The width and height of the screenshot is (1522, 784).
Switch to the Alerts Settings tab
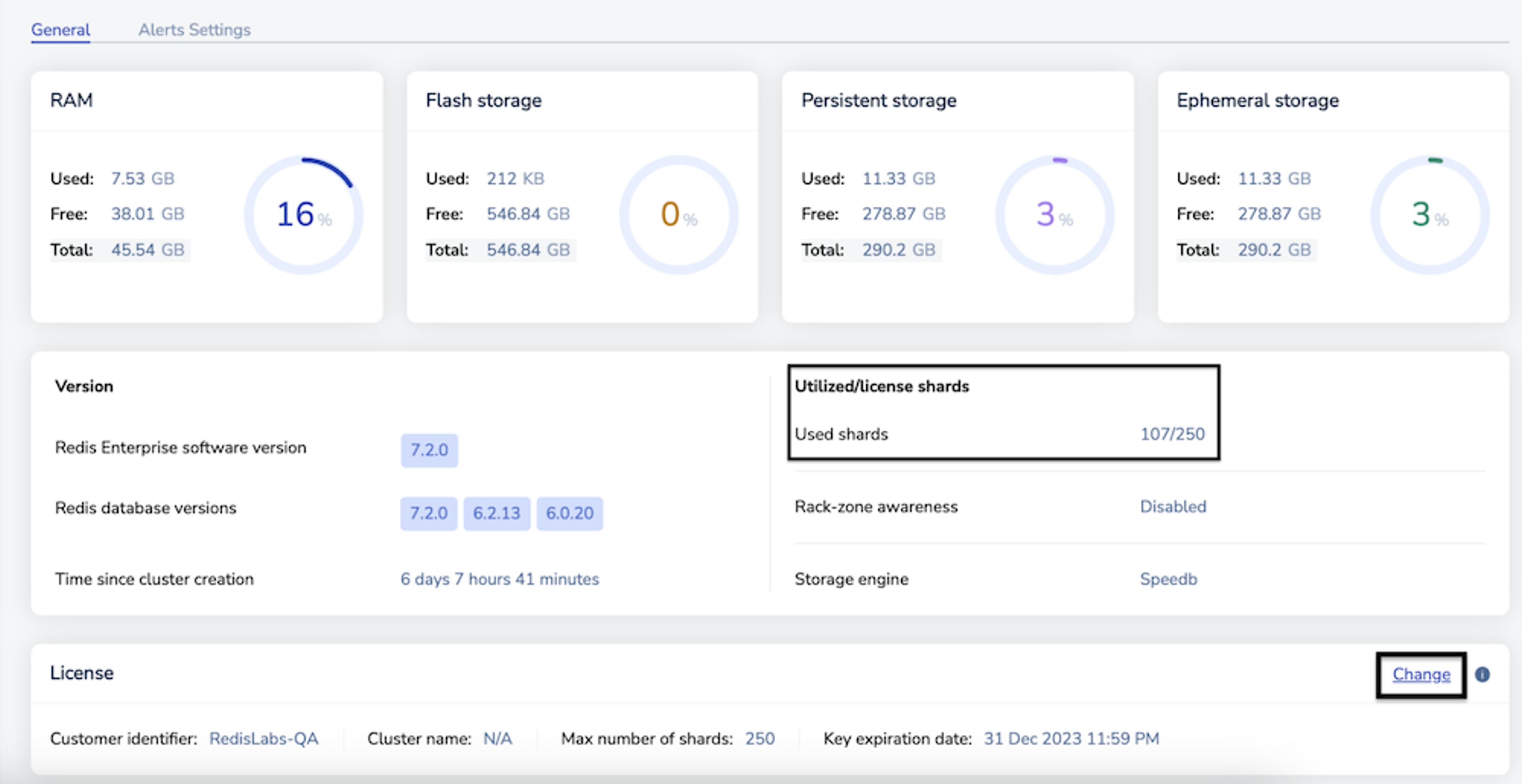194,30
